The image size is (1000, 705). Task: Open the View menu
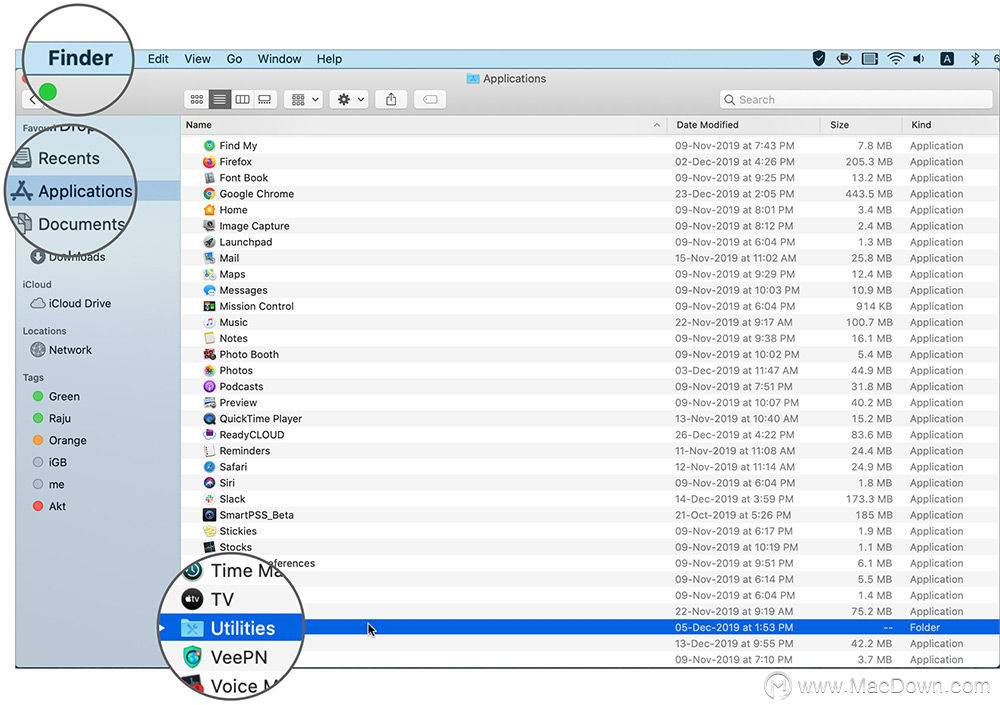click(x=198, y=59)
